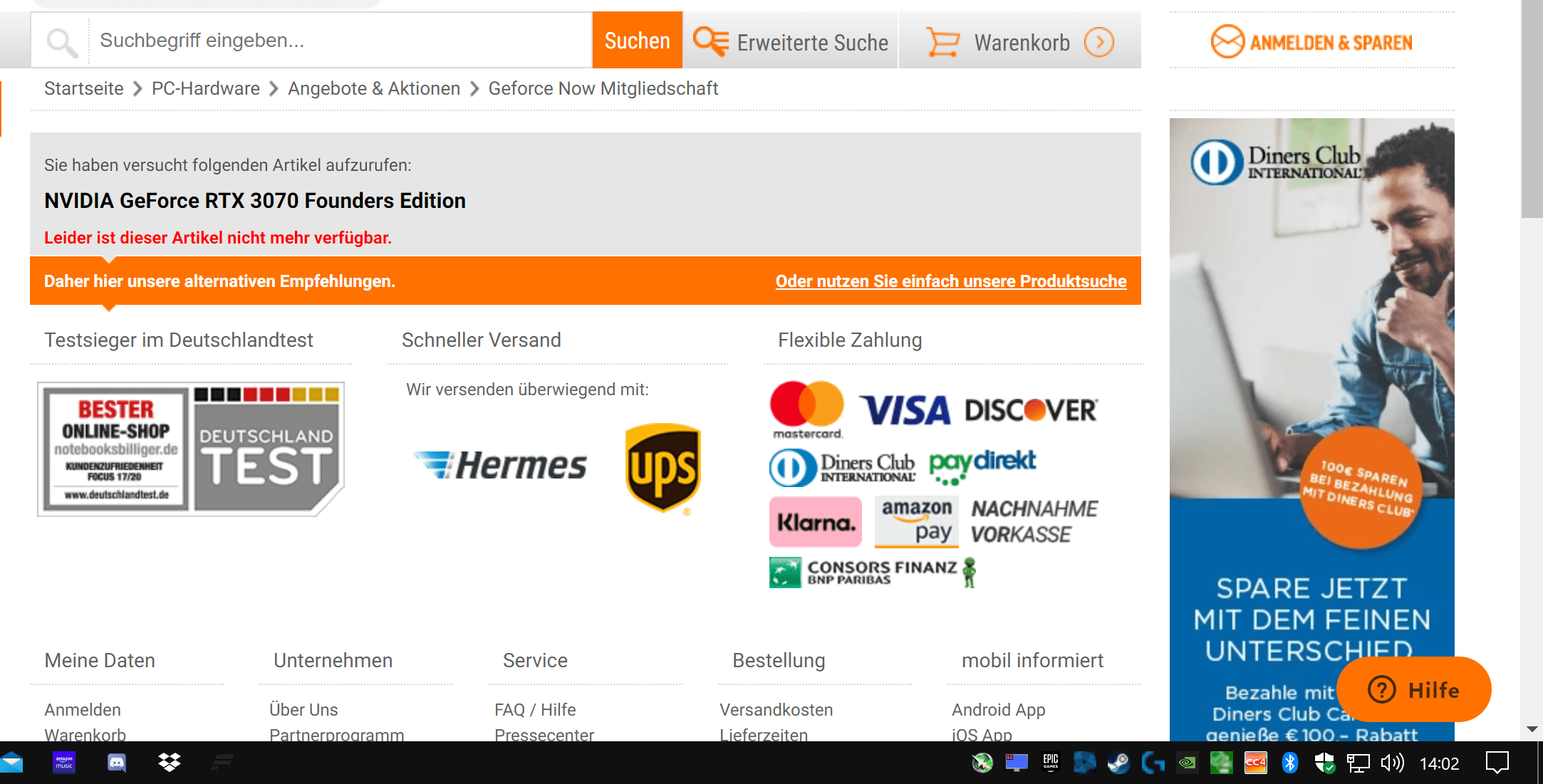This screenshot has height=784, width=1543.
Task: Click the magnifier icon in the search bar
Action: [x=61, y=41]
